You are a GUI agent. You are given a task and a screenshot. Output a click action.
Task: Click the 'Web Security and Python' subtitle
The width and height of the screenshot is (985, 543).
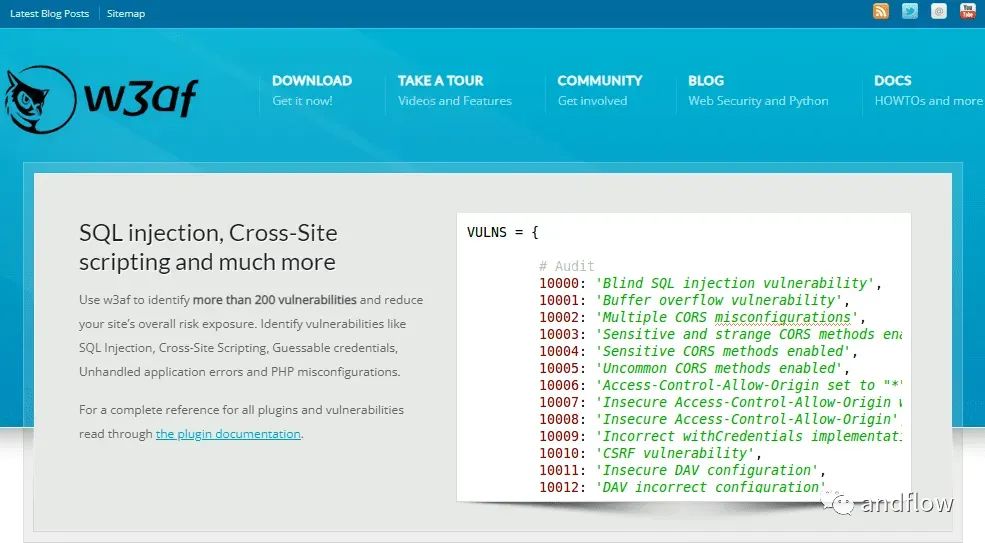[x=758, y=101]
